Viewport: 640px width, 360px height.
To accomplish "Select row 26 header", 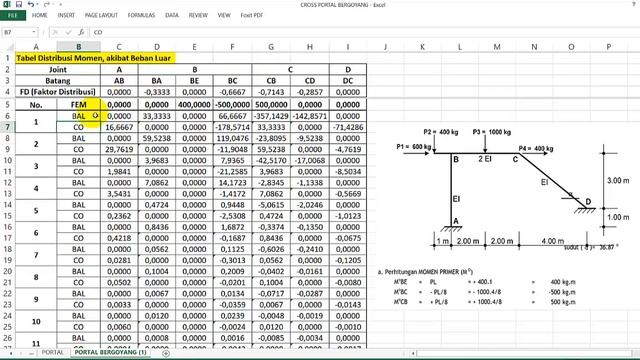I will [x=7, y=338].
